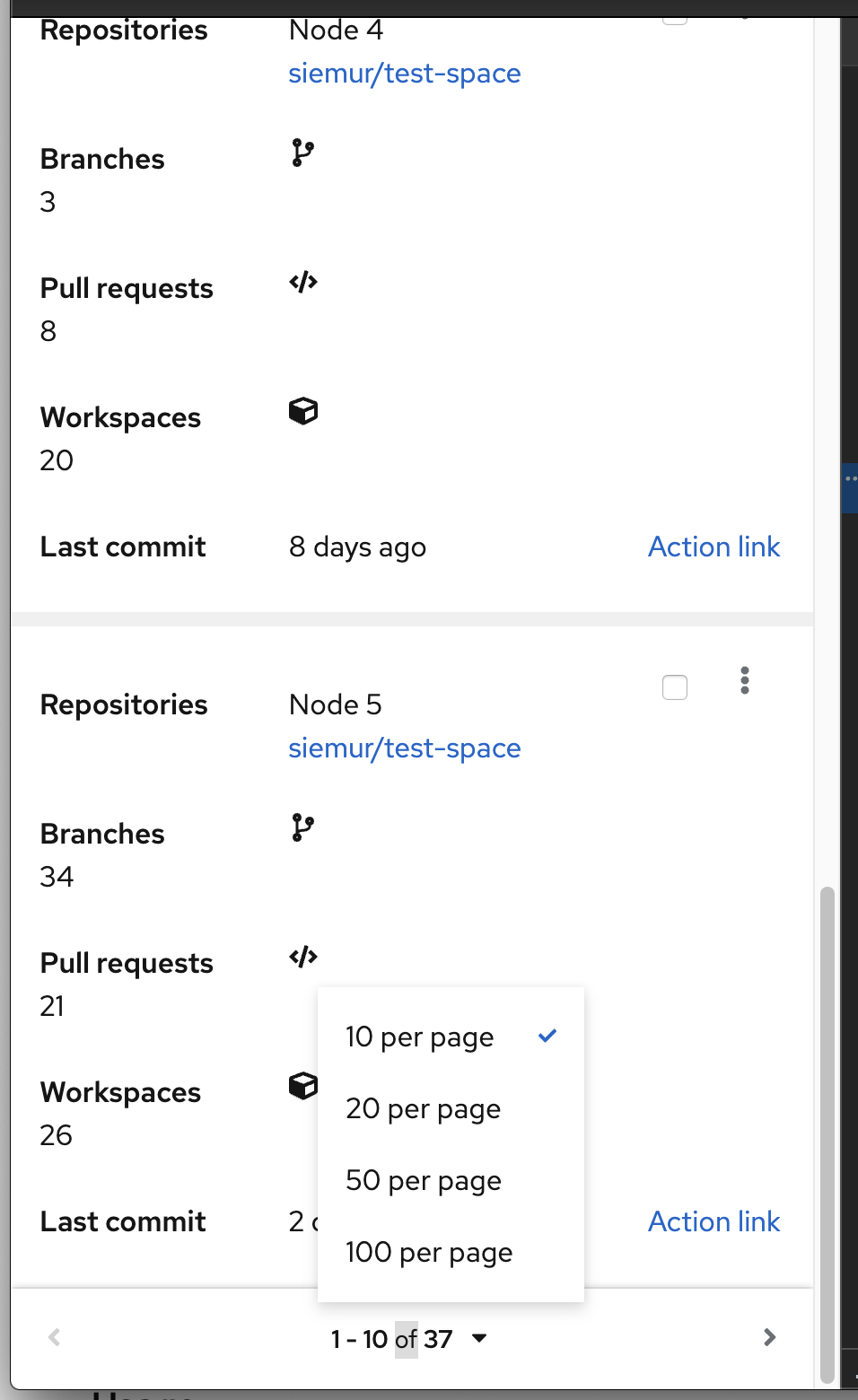858x1400 pixels.
Task: Open the kebab actions menu for Node 5
Action: [x=745, y=680]
